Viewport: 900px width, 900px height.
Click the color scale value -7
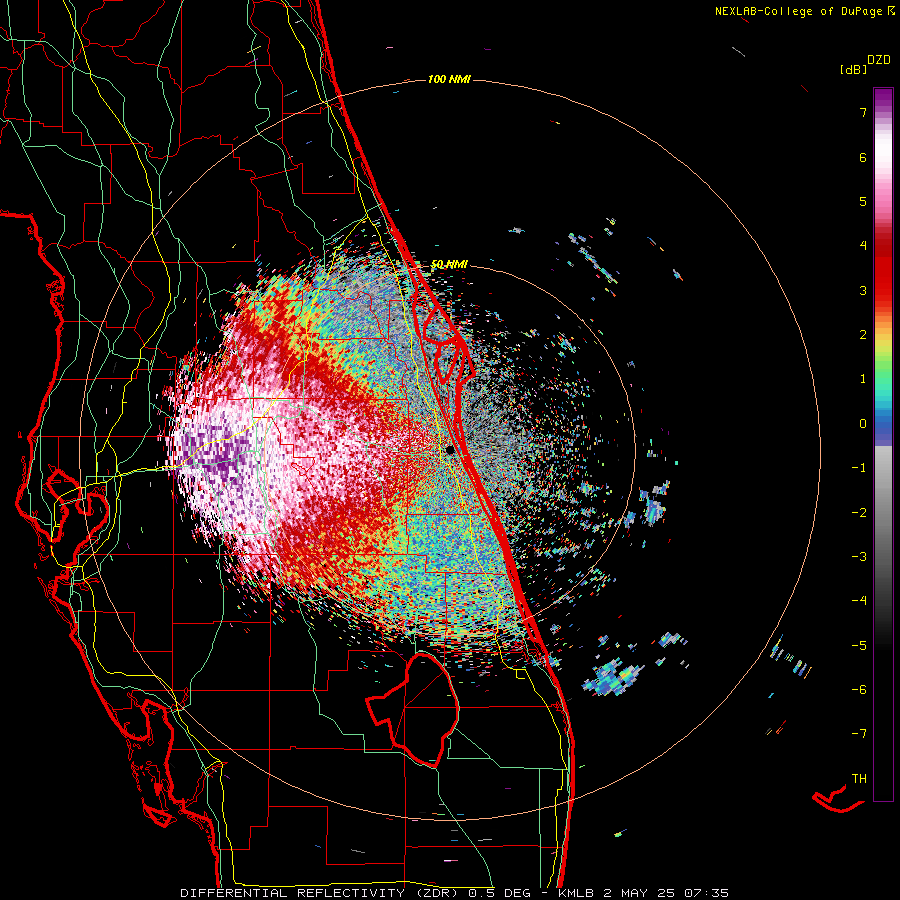coord(859,734)
